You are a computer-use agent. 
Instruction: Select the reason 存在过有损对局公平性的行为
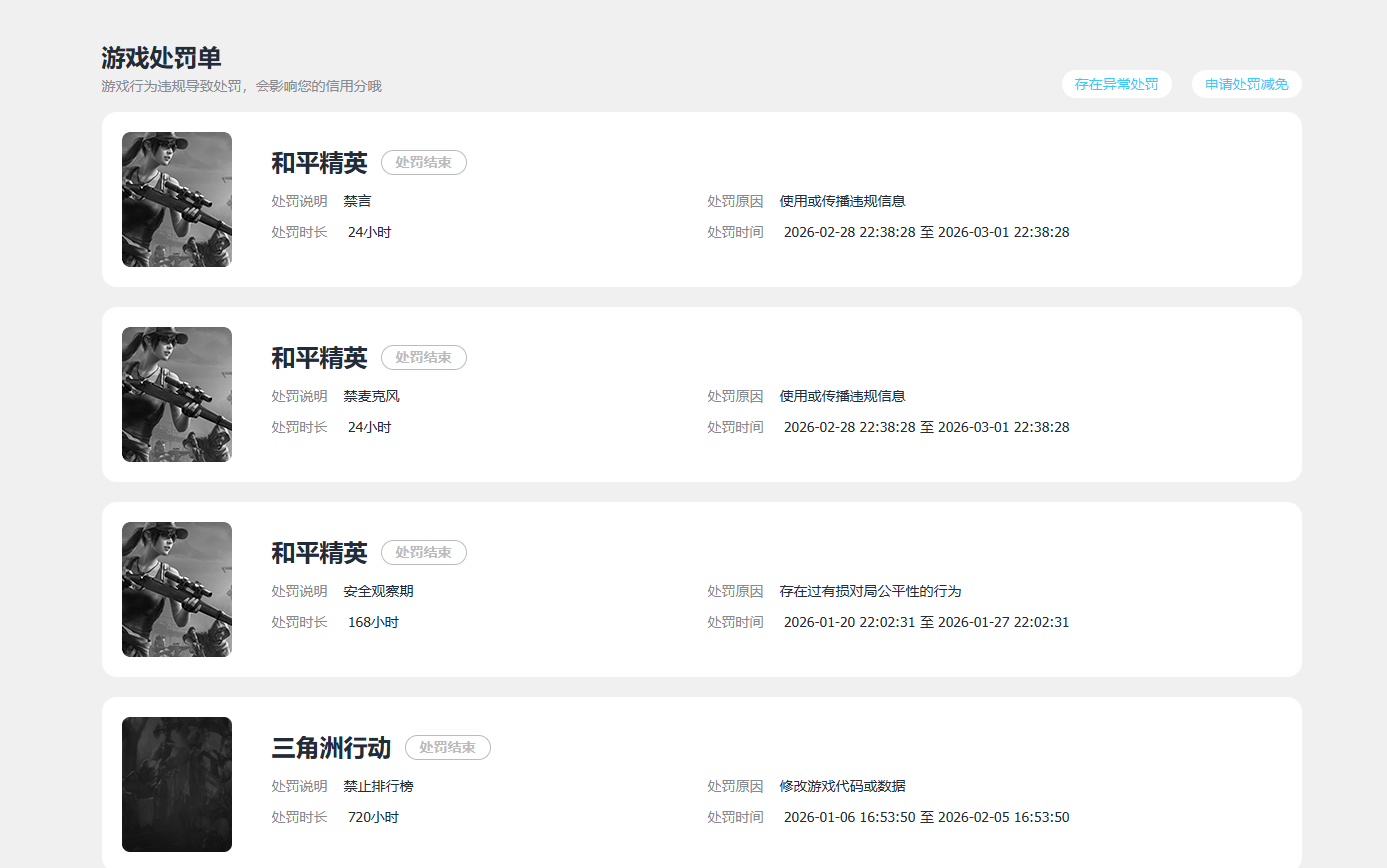pyautogui.click(x=871, y=591)
